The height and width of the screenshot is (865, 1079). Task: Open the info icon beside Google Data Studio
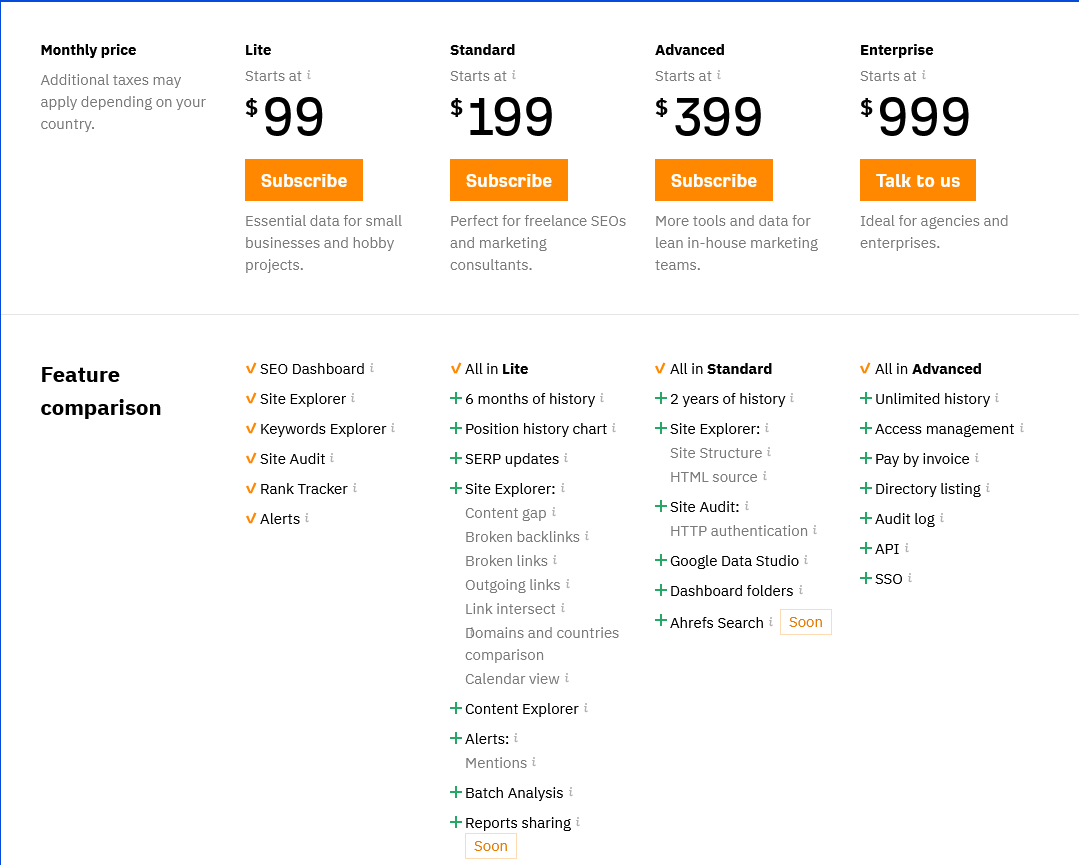tap(804, 560)
